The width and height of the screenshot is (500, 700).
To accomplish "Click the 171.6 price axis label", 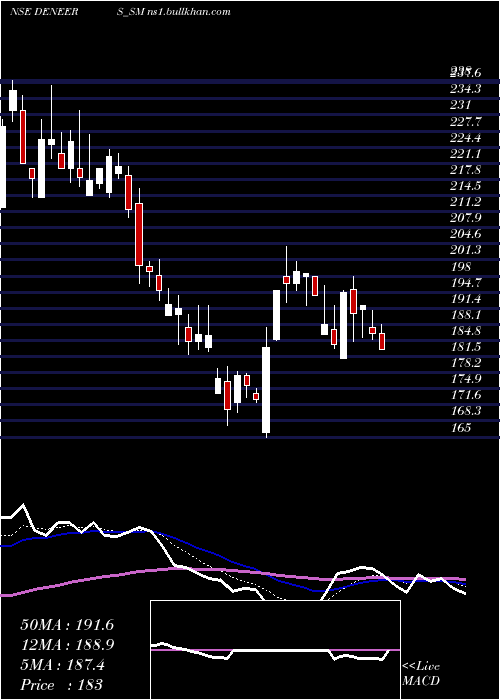I will [x=466, y=396].
